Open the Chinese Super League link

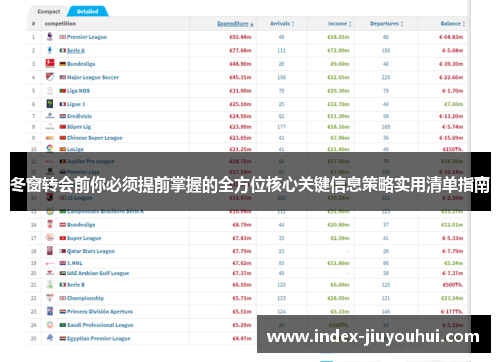pyautogui.click(x=95, y=138)
